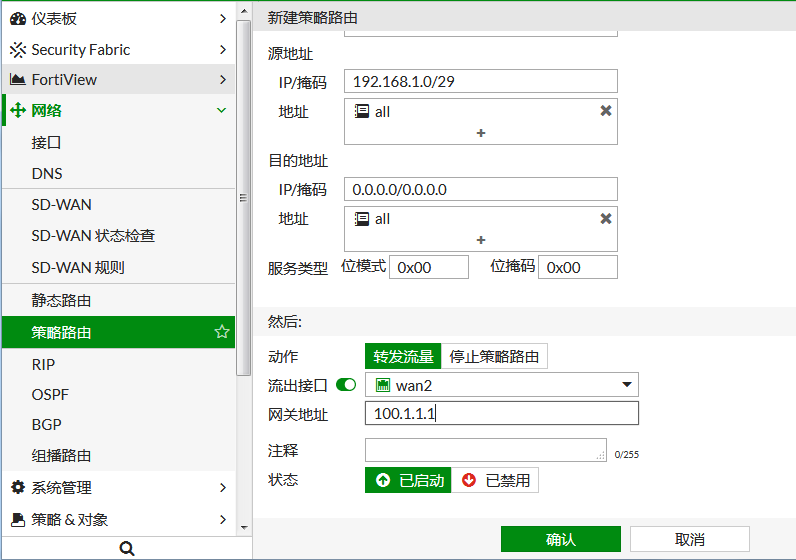Viewport: 796px width, 560px height.
Task: Select 已启动 status option
Action: coord(409,480)
